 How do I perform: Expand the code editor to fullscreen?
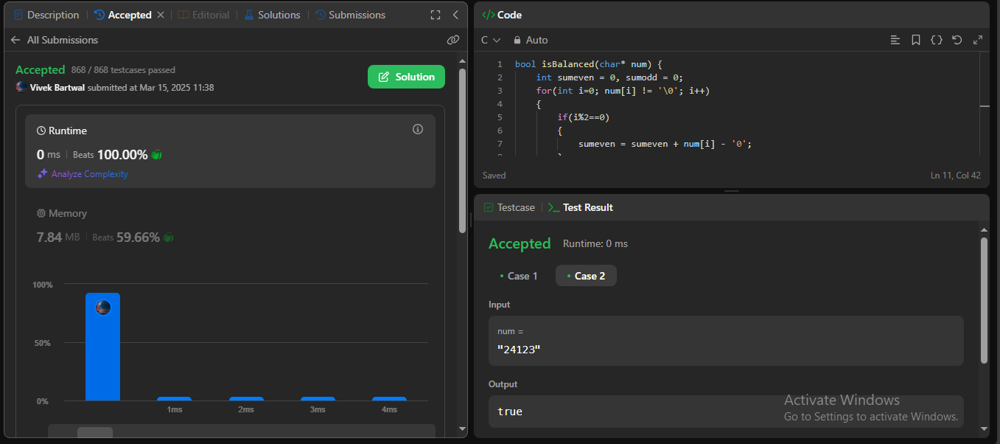click(977, 40)
